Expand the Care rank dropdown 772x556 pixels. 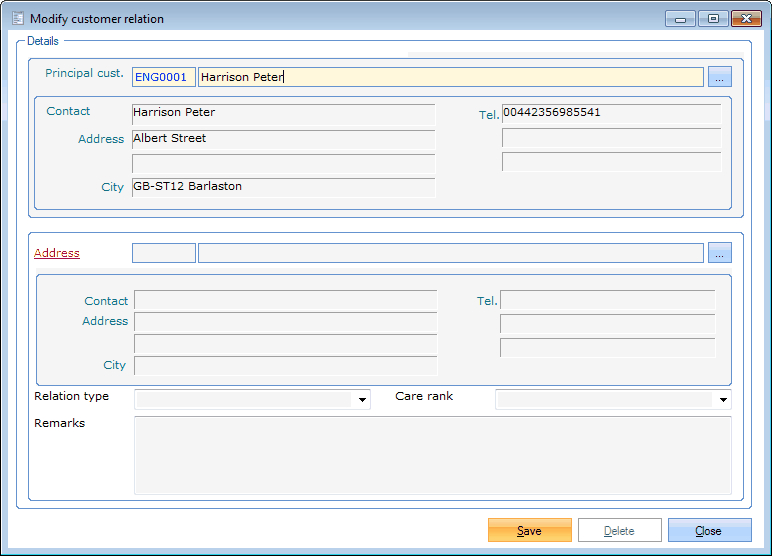(x=722, y=400)
